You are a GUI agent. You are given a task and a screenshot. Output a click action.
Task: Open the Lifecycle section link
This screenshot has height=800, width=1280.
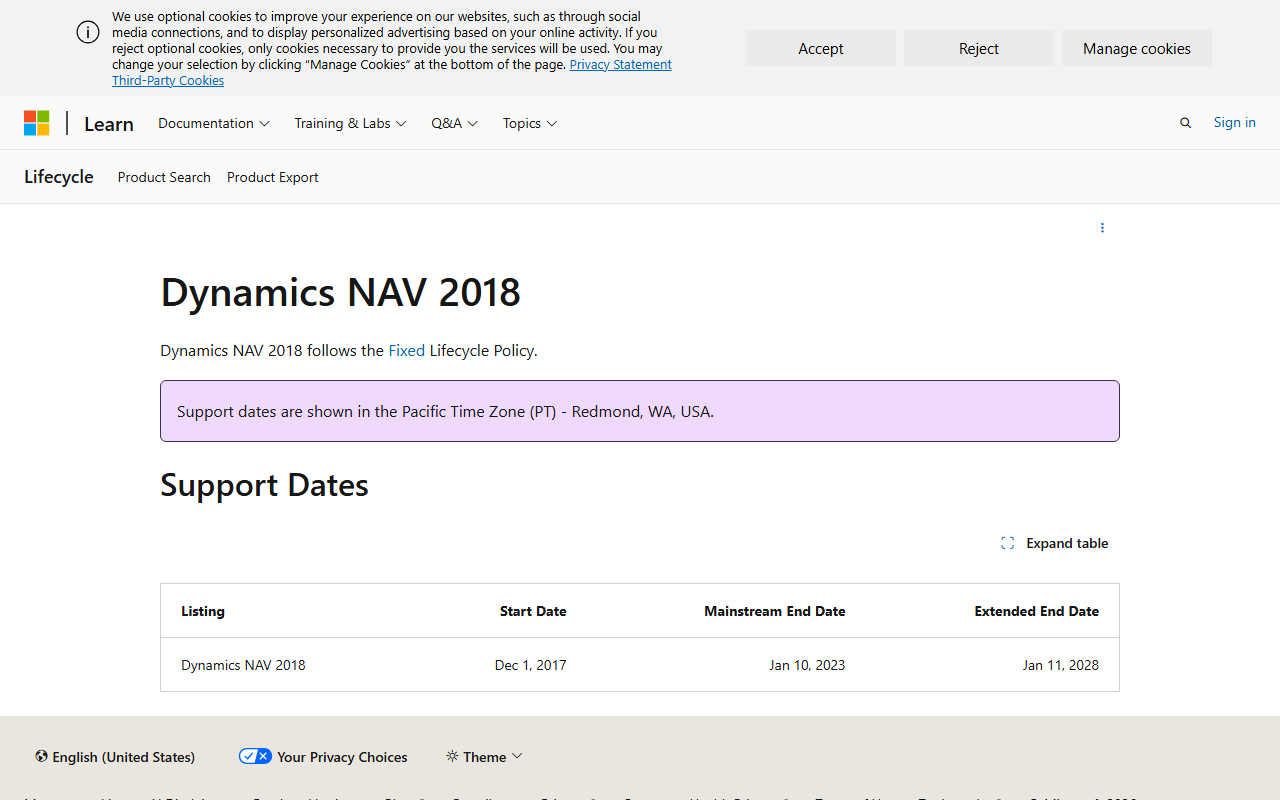click(x=59, y=177)
